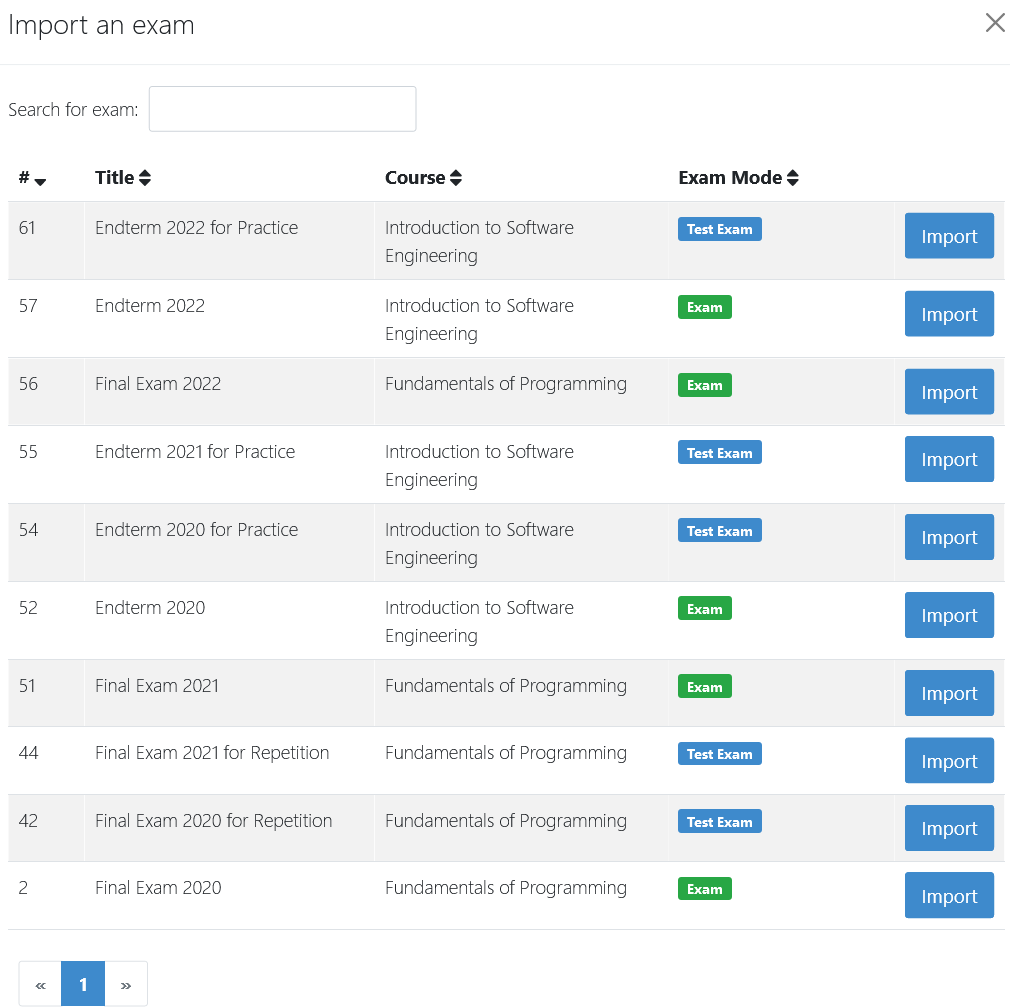
Task: Click the green Exam badge on Endterm 2022
Action: [704, 307]
